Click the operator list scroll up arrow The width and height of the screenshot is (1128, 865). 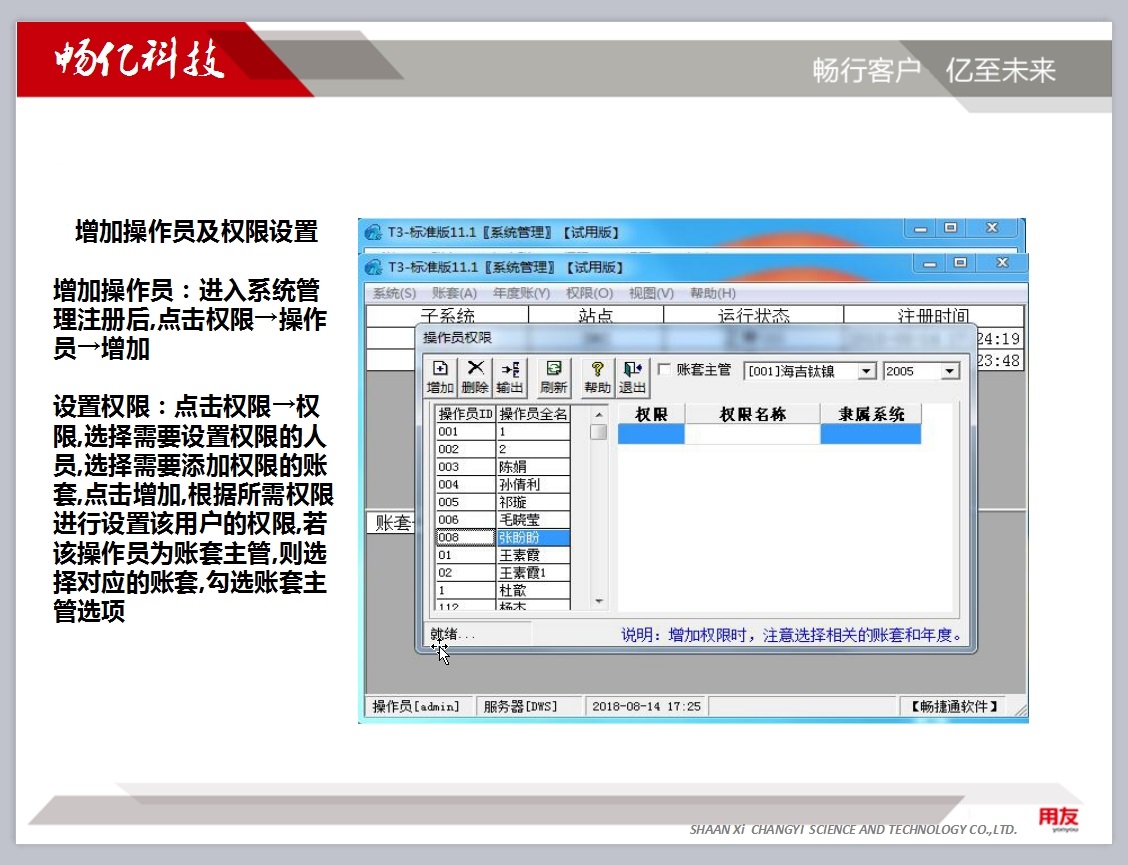599,415
